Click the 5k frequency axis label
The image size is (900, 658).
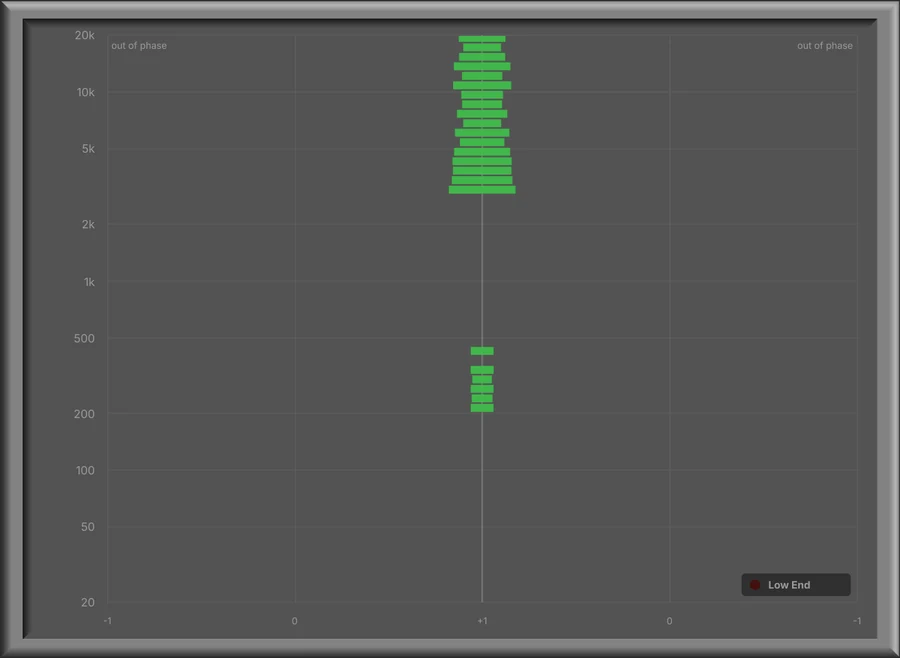pos(88,149)
